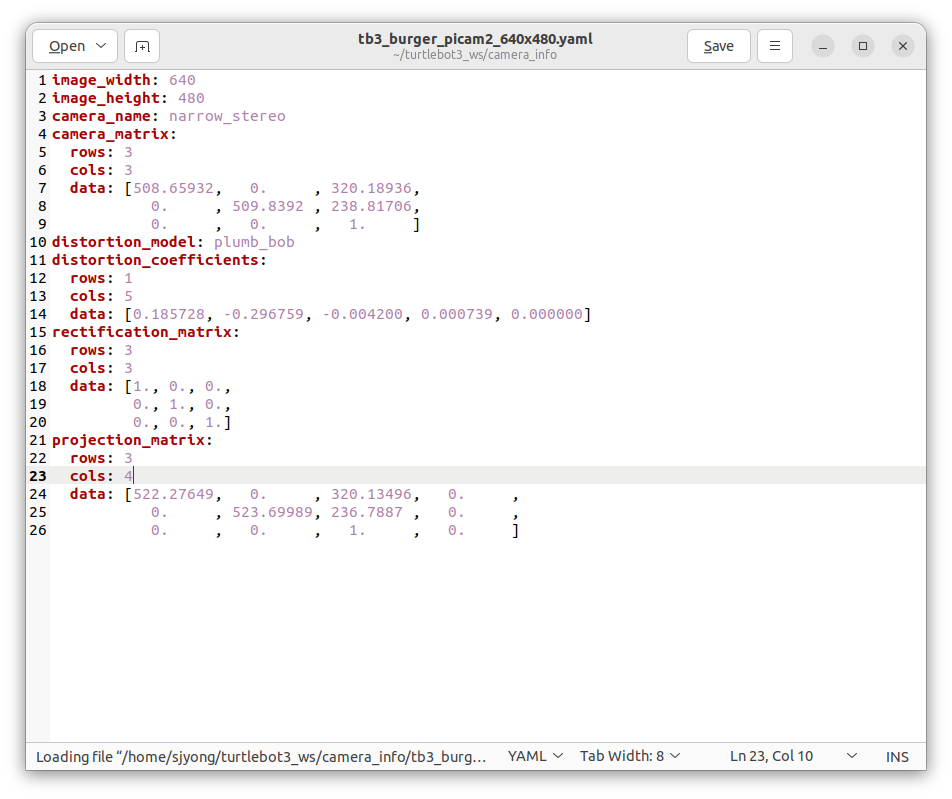This screenshot has width=952, height=799.
Task: Click value 236.7887 on line 25
Action: 367,512
